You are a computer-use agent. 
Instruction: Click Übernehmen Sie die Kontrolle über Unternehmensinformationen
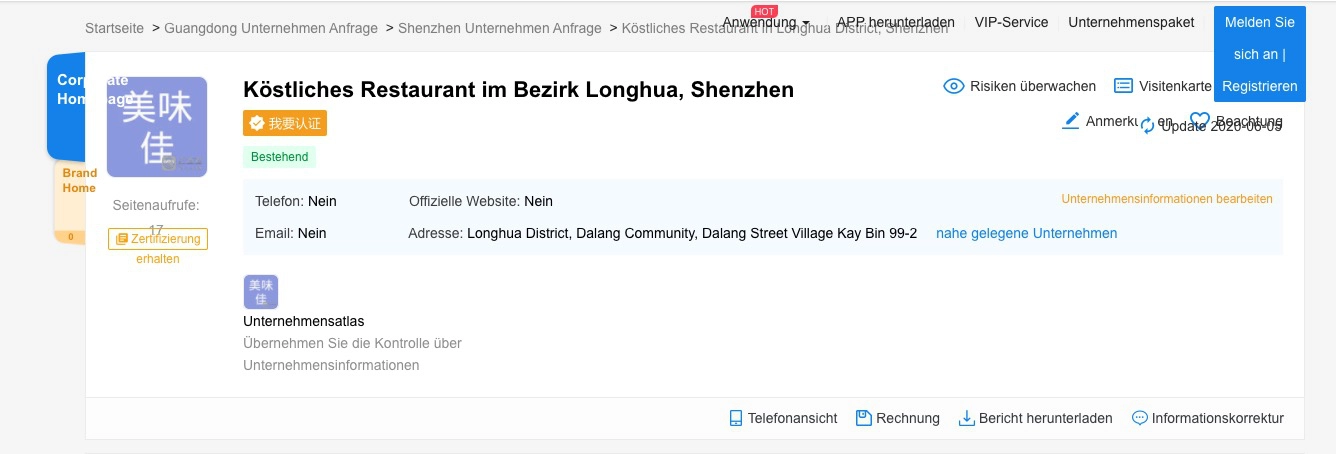(352, 354)
